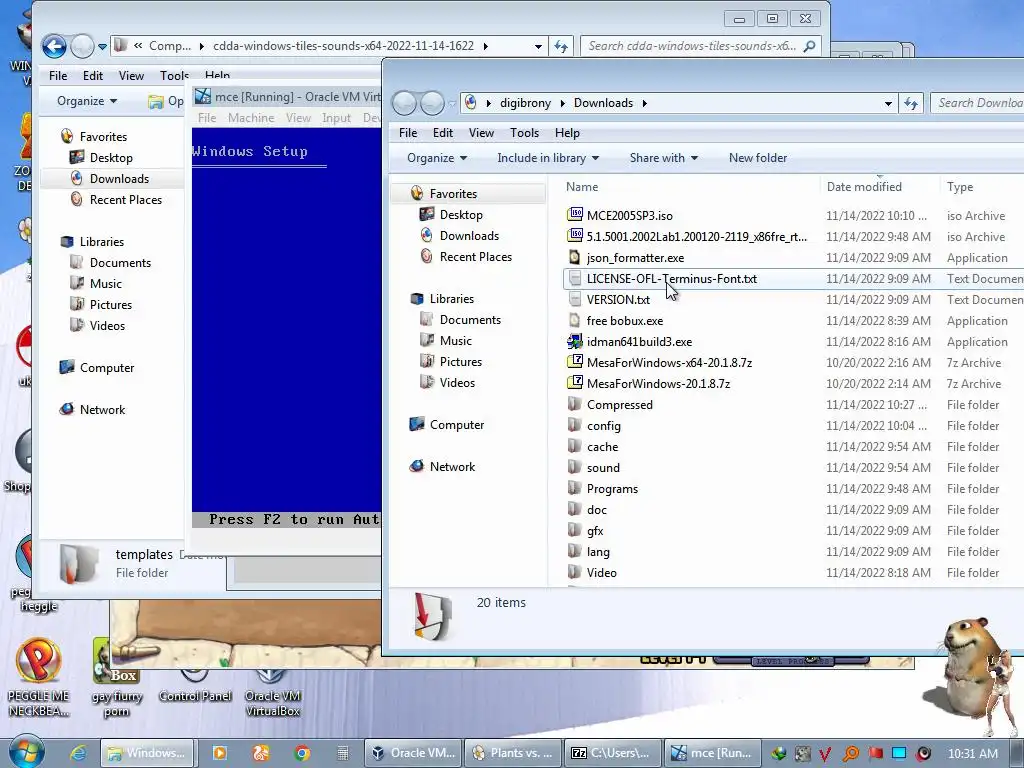Select idman641build3.exe installer icon

point(575,341)
